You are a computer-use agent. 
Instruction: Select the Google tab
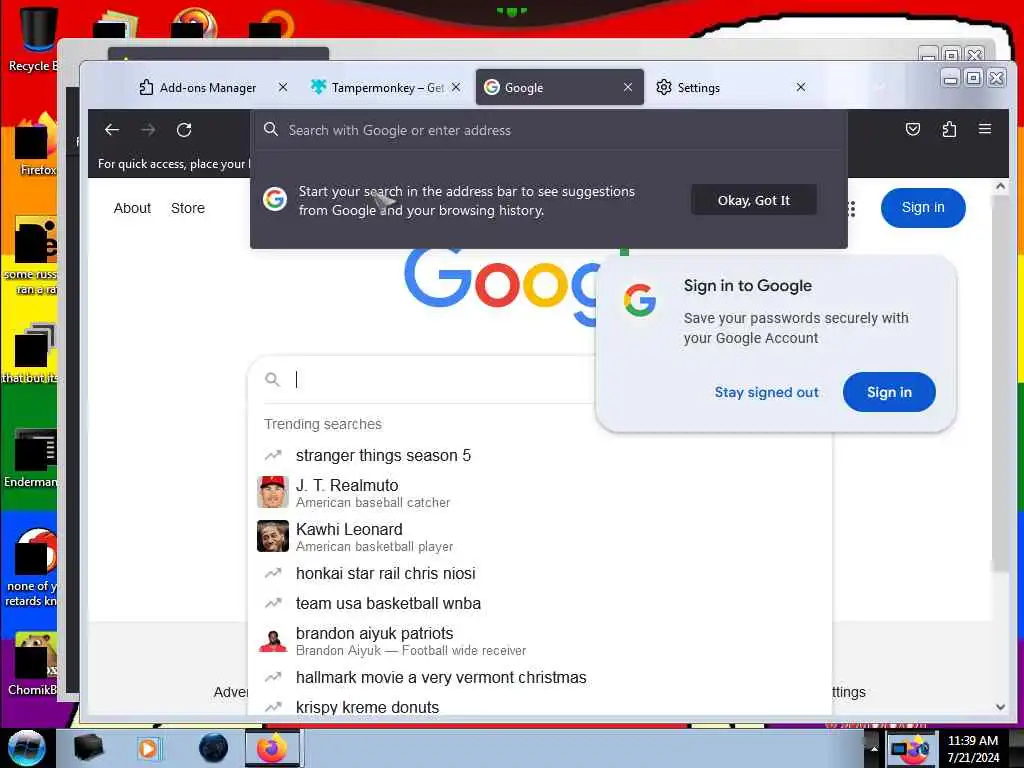560,87
